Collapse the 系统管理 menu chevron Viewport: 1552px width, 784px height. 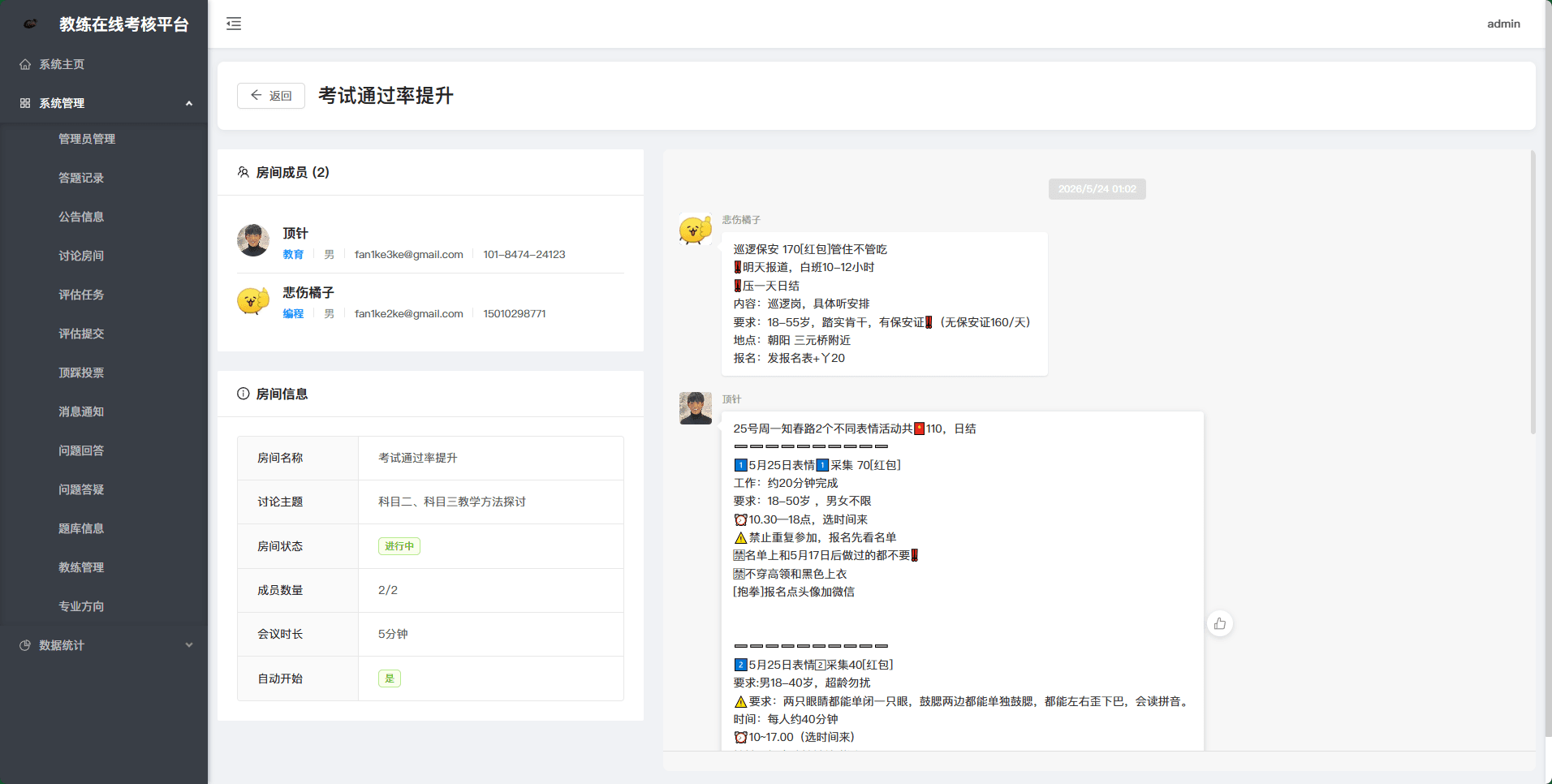point(189,103)
